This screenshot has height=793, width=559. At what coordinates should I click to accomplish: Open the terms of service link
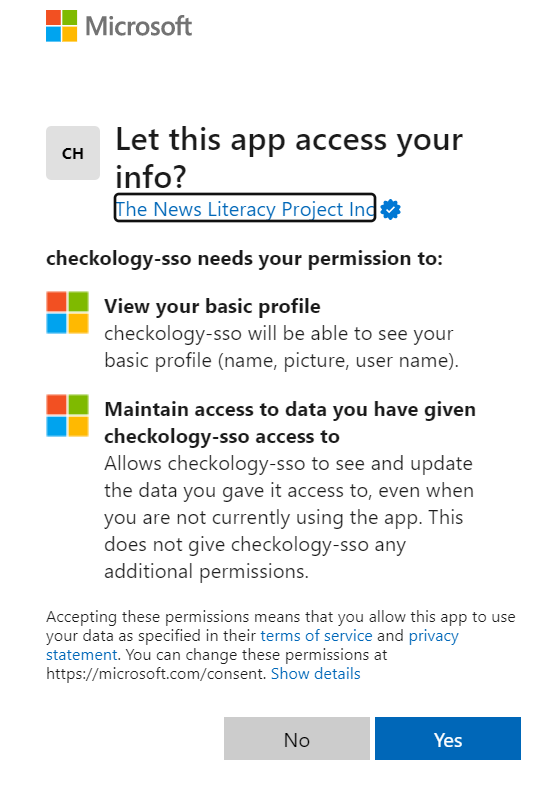(316, 636)
